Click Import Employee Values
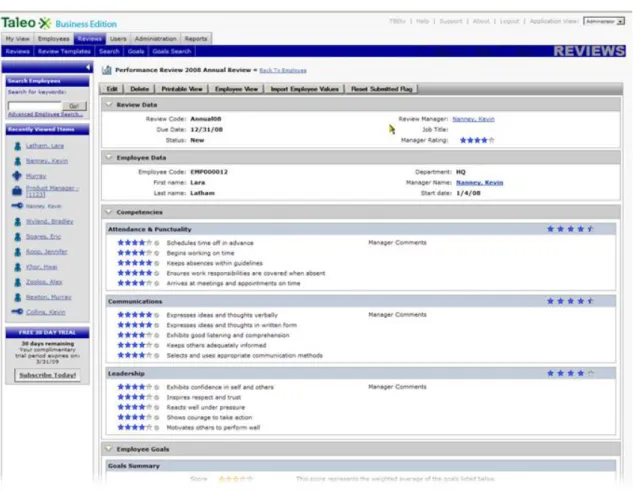This screenshot has height=491, width=633. tap(304, 89)
